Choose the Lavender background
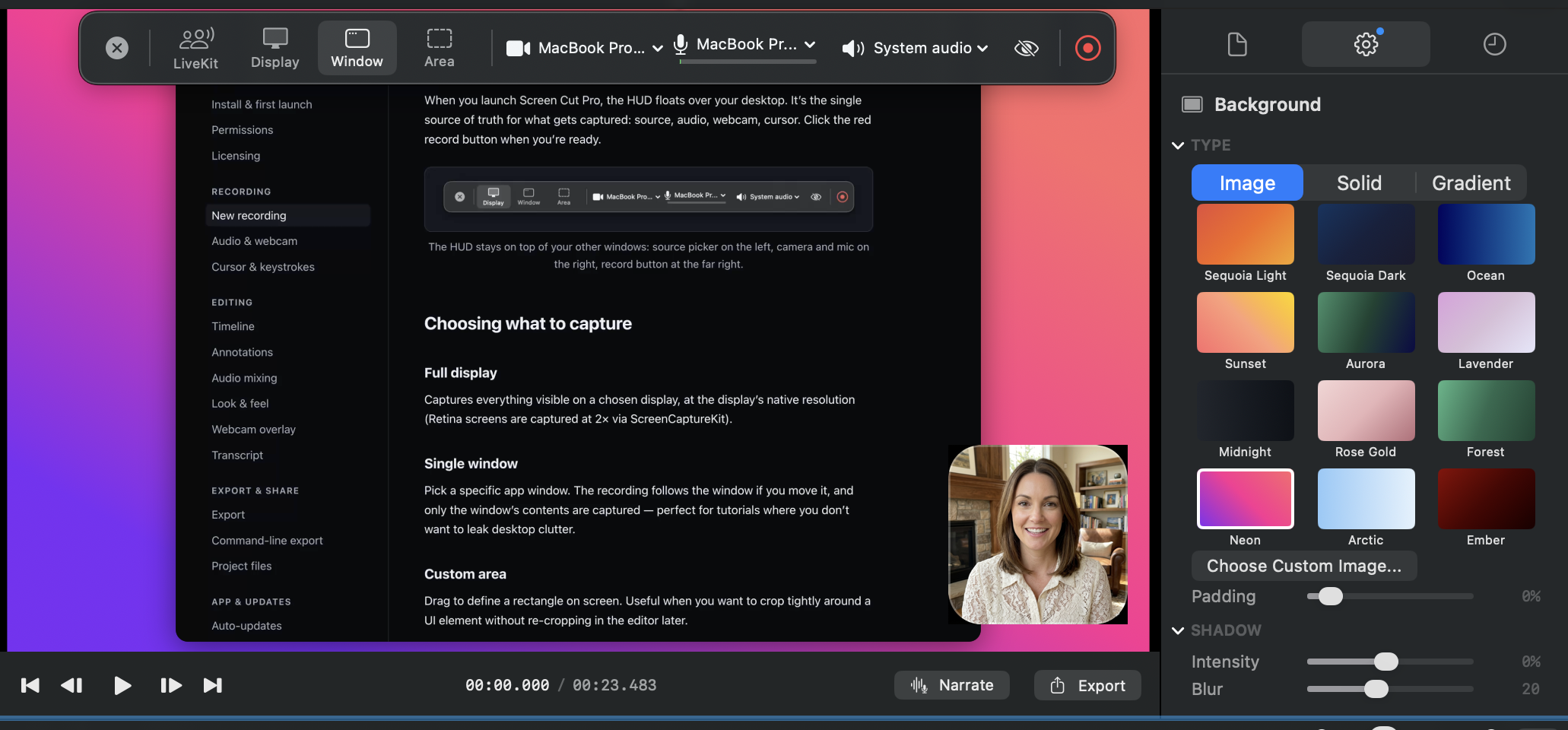The height and width of the screenshot is (730, 1568). pyautogui.click(x=1486, y=322)
